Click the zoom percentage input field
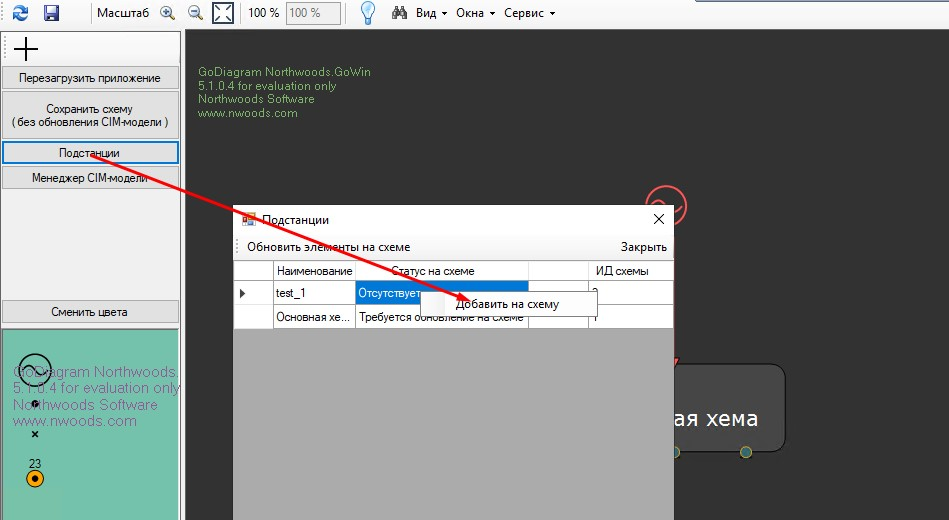The height and width of the screenshot is (520, 949). [313, 13]
